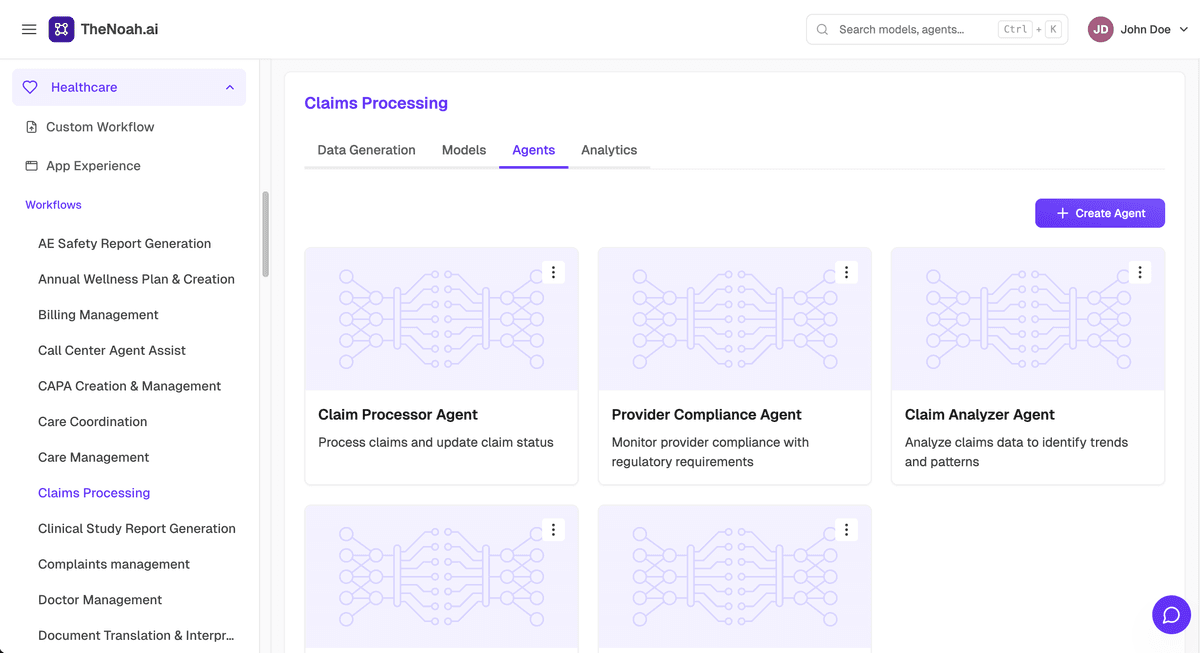
Task: Open Doctor Management workflow
Action: click(100, 600)
